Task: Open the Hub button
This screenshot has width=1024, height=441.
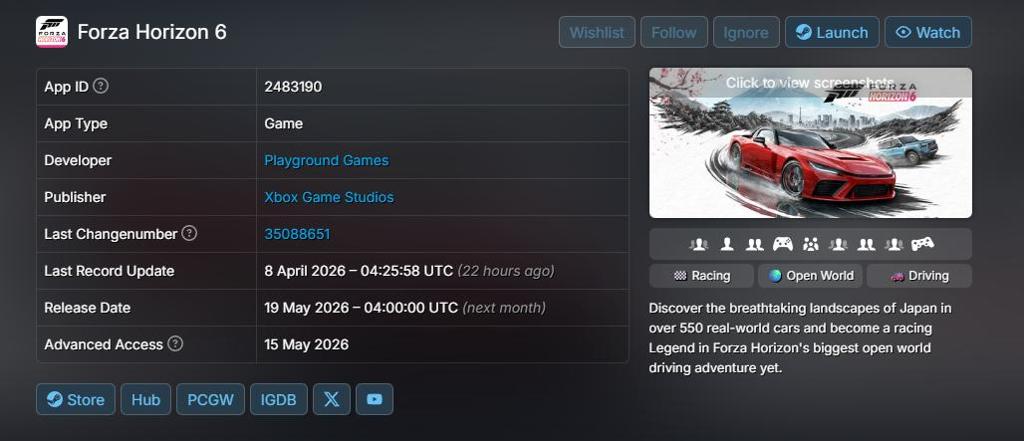Action: [146, 399]
